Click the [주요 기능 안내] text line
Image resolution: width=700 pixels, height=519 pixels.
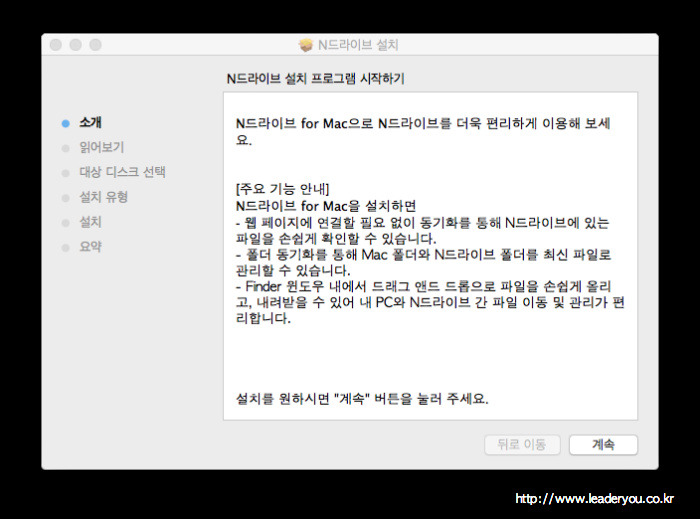(282, 189)
